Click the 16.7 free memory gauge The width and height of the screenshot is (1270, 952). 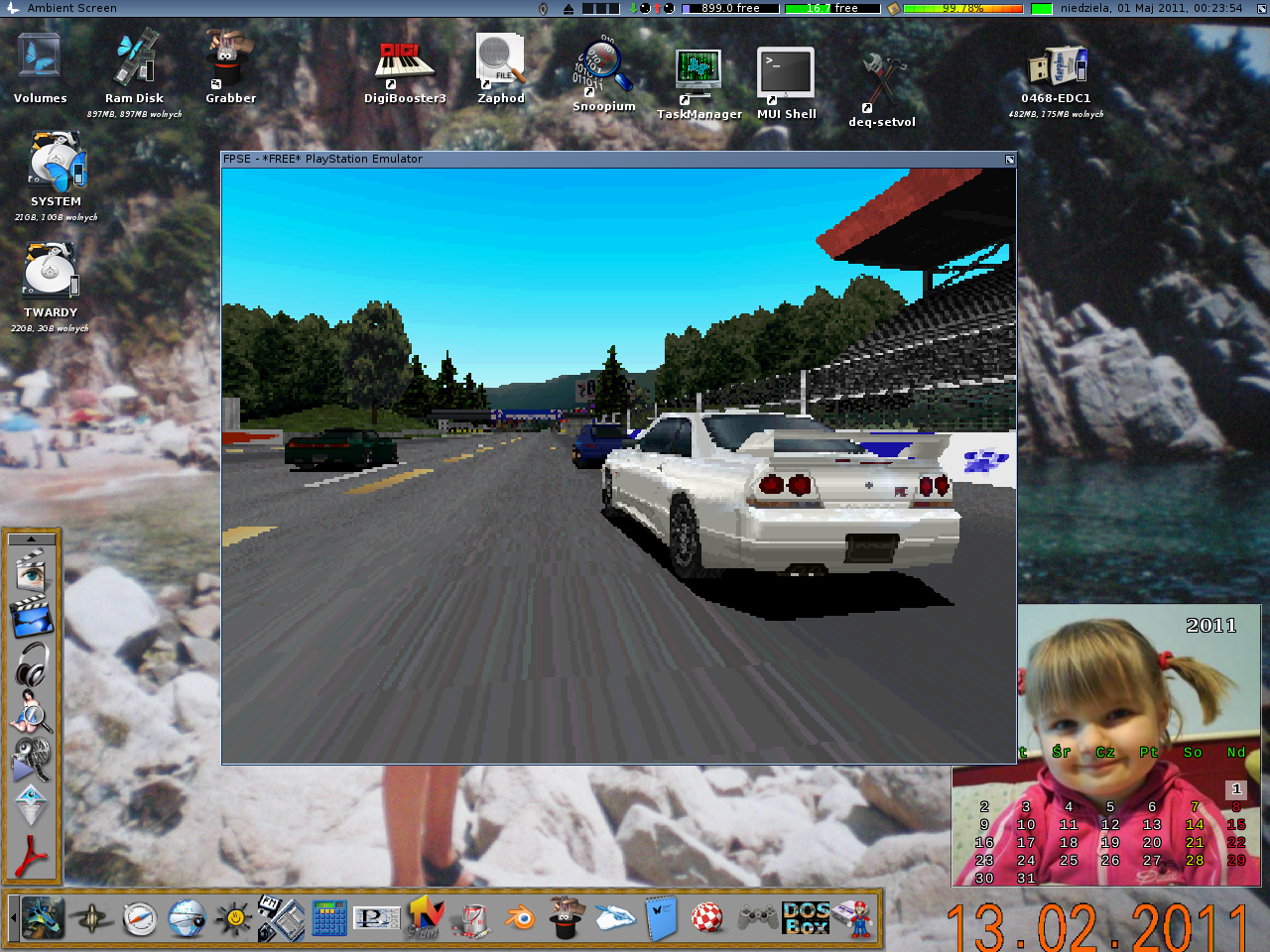click(831, 8)
